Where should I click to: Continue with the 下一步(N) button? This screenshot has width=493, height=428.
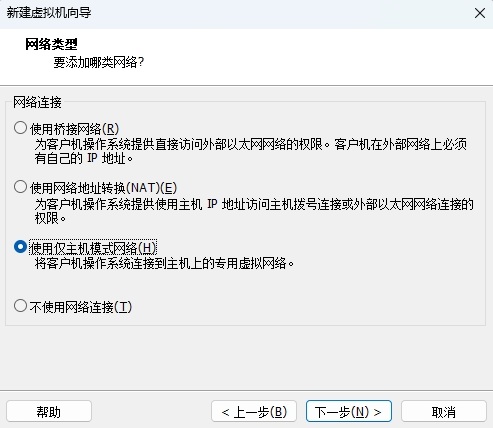[x=349, y=412]
